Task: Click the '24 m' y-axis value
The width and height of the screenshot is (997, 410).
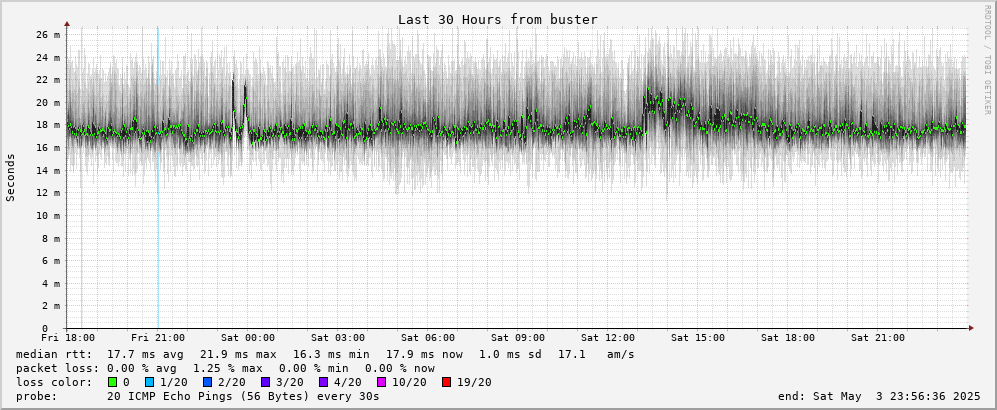Action: pyautogui.click(x=48, y=57)
